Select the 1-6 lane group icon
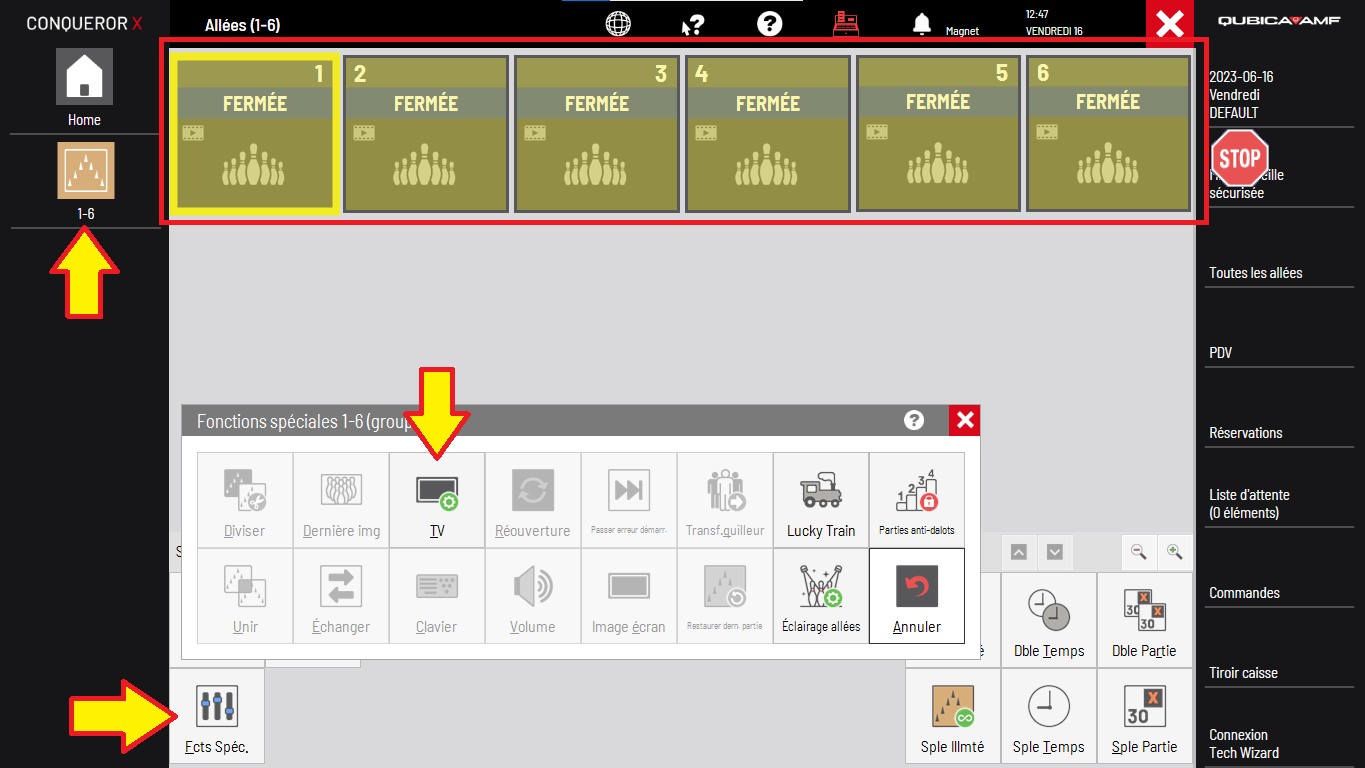1365x768 pixels. tap(85, 170)
